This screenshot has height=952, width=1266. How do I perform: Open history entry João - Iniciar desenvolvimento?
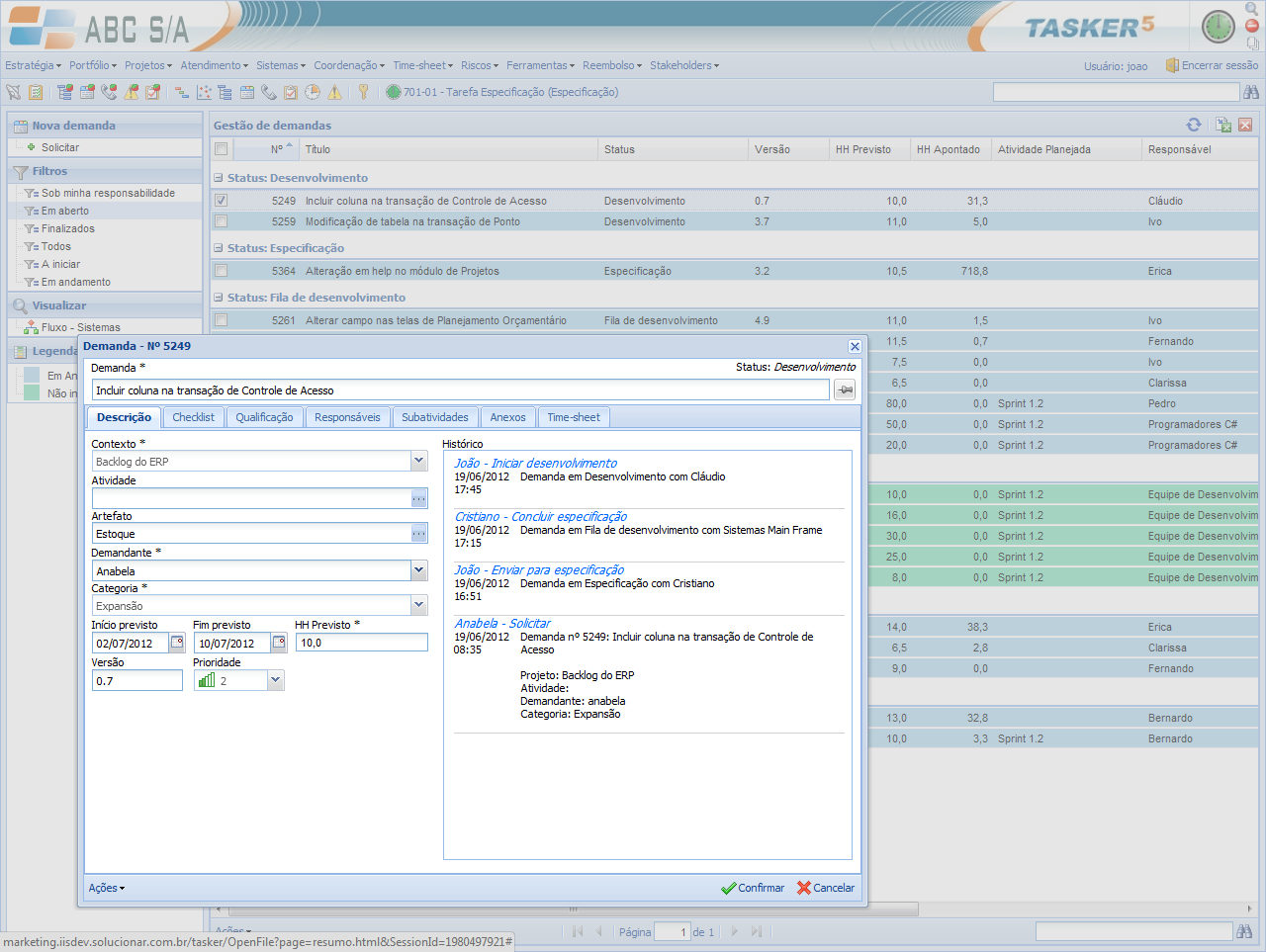click(535, 463)
